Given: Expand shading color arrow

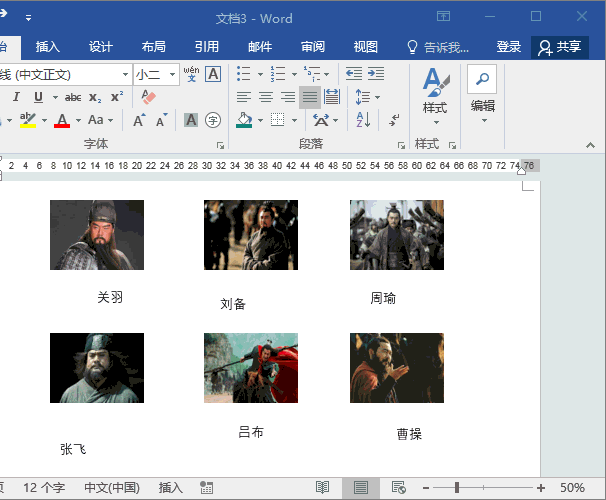Looking at the screenshot, I should pyautogui.click(x=260, y=121).
